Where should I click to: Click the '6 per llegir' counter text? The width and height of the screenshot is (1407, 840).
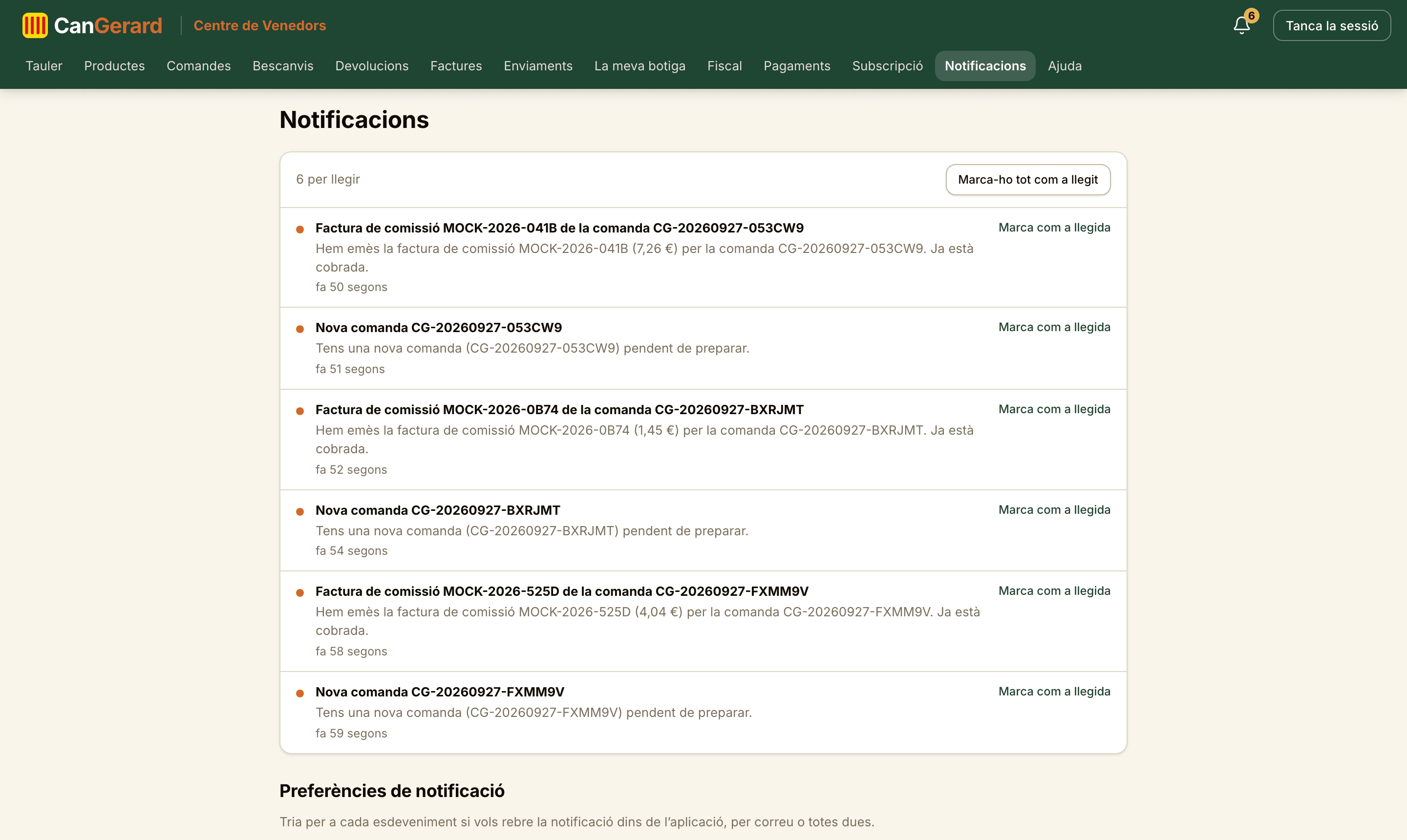pos(328,179)
